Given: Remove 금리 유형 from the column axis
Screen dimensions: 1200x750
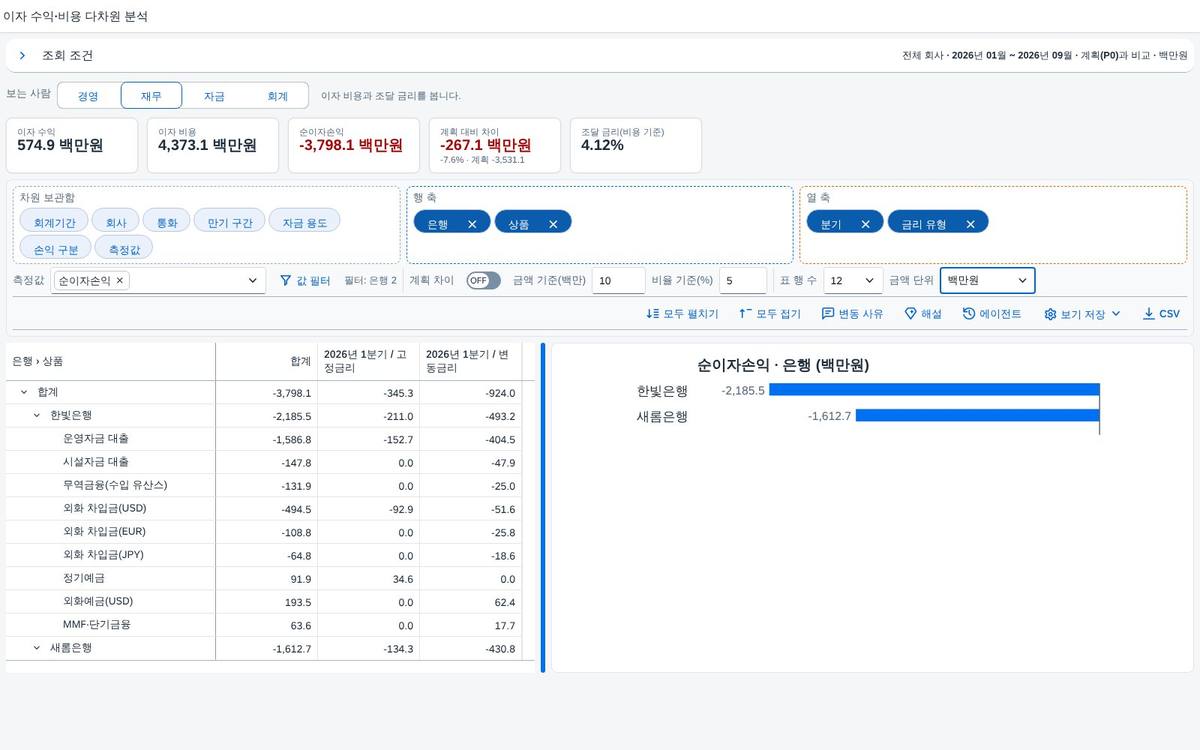Looking at the screenshot, I should point(970,224).
